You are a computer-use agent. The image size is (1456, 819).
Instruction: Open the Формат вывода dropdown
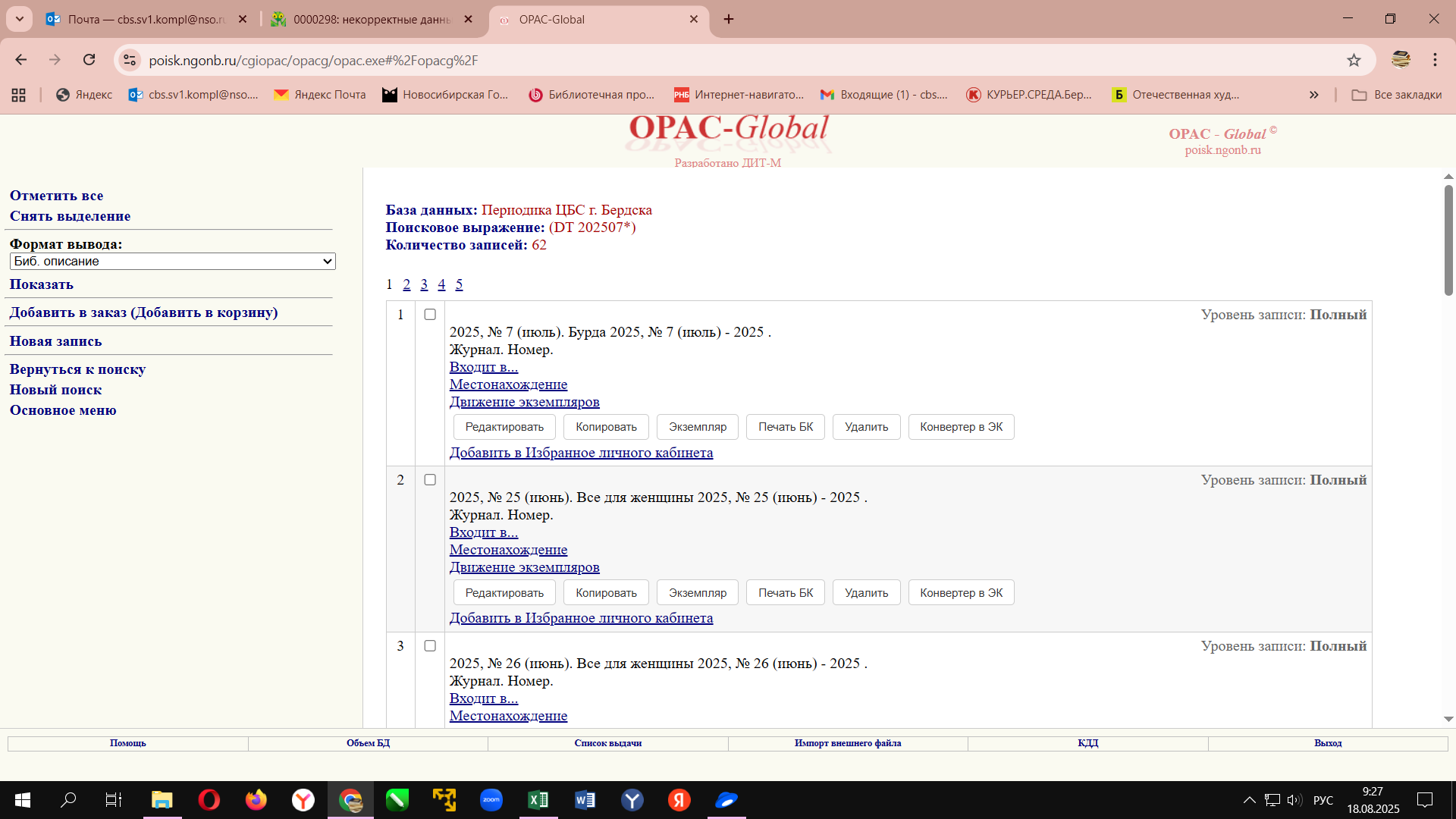(172, 262)
